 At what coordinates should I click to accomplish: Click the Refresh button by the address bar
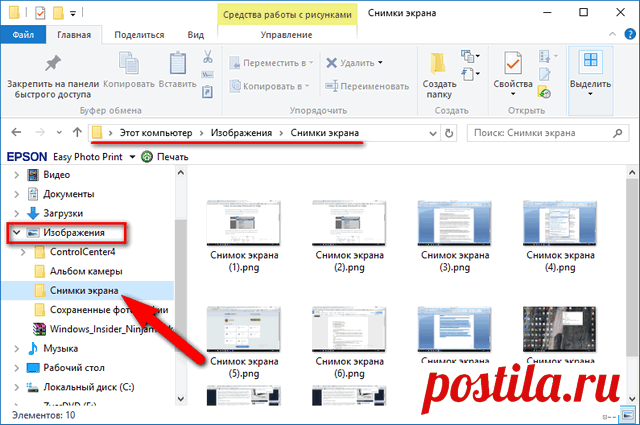pyautogui.click(x=449, y=134)
